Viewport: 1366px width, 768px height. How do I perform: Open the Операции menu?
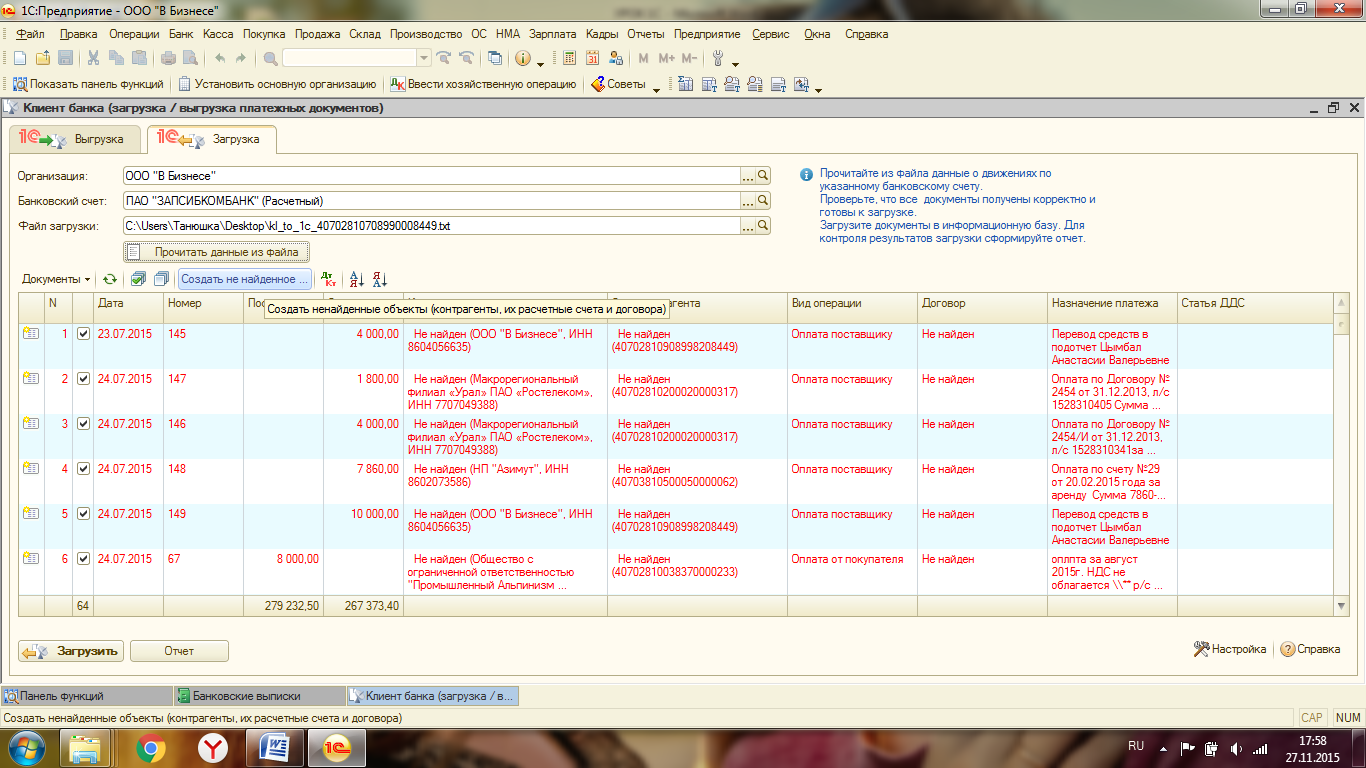click(x=134, y=34)
